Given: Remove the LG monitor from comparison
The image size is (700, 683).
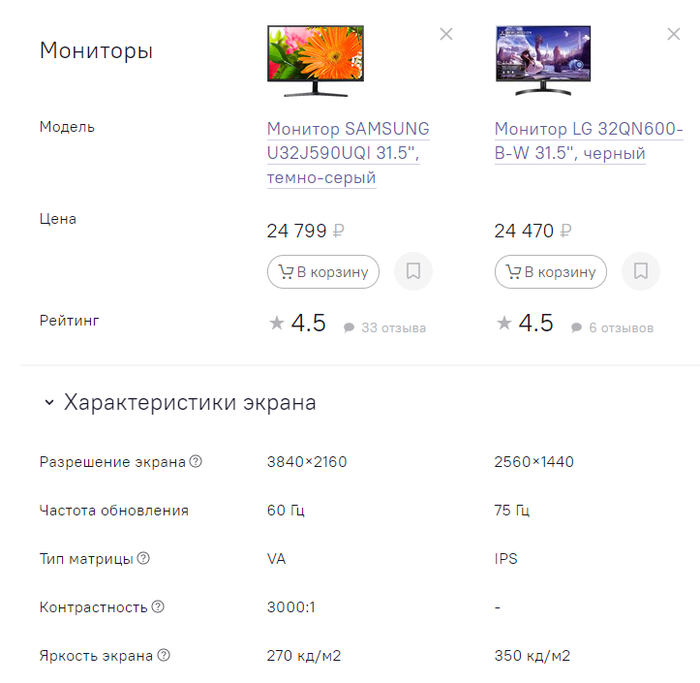Looking at the screenshot, I should click(673, 34).
